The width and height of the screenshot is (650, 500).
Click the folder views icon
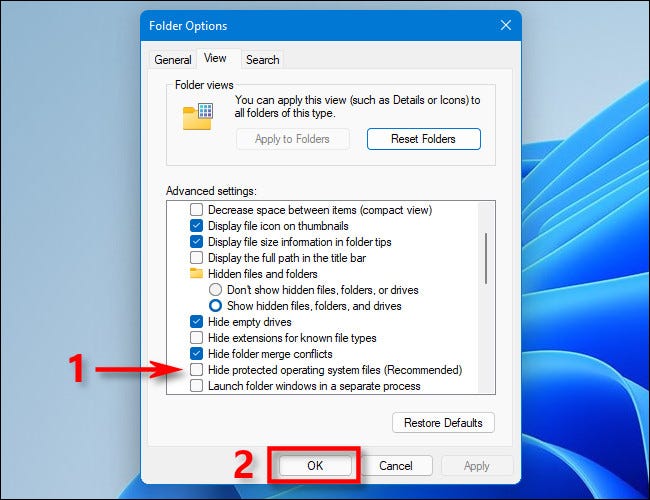click(x=197, y=116)
